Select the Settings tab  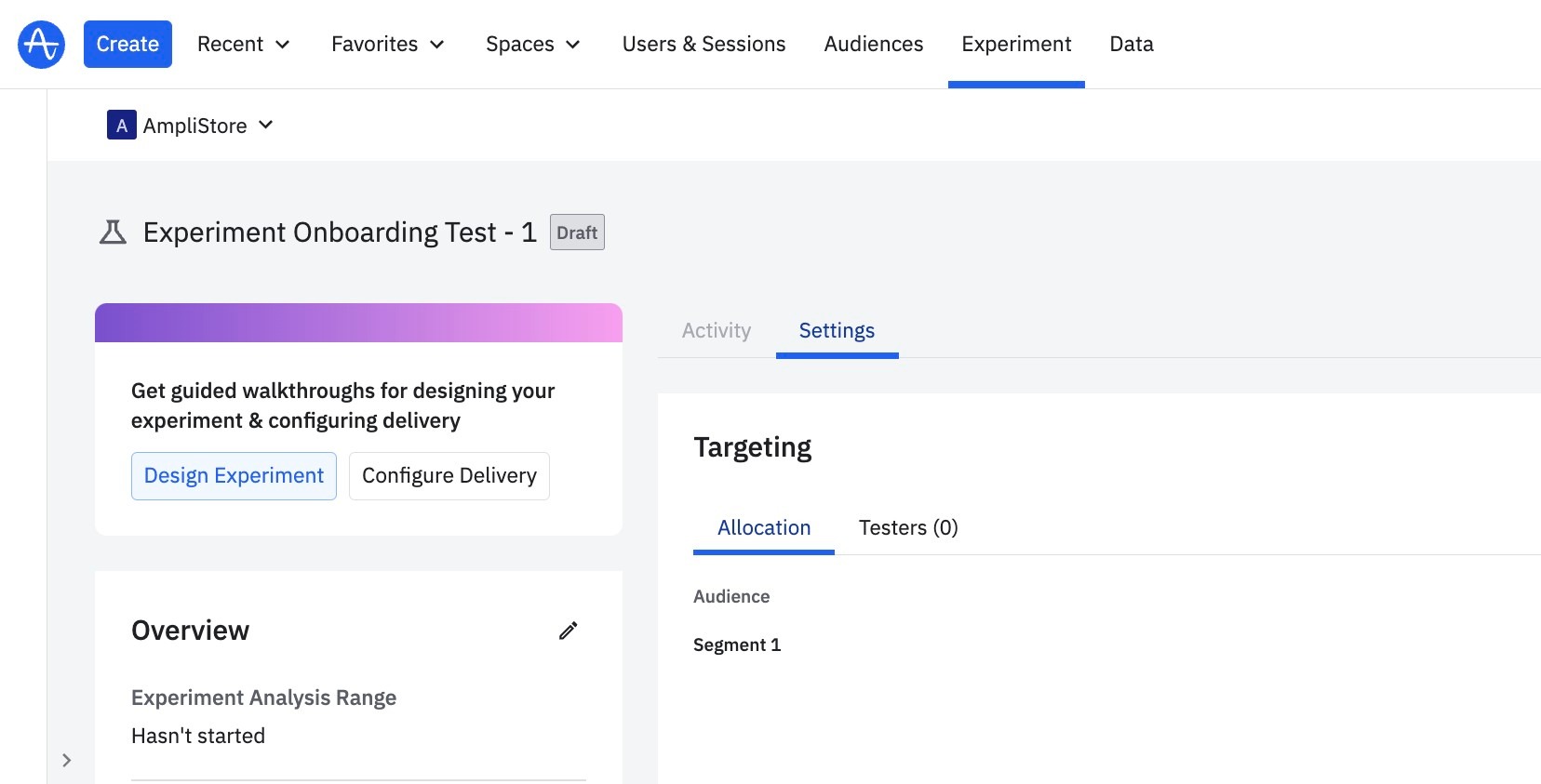click(x=837, y=331)
